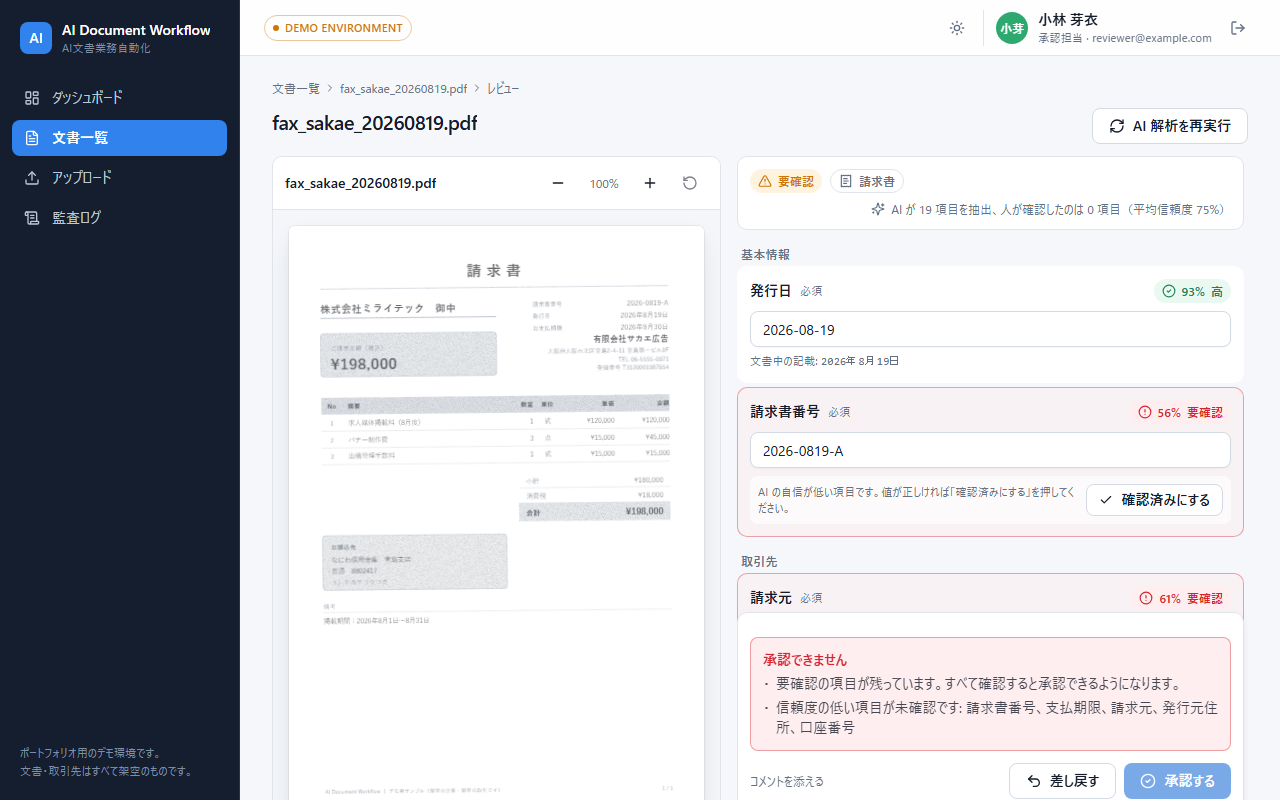Reset the PDF view with the rotate icon

click(x=690, y=183)
